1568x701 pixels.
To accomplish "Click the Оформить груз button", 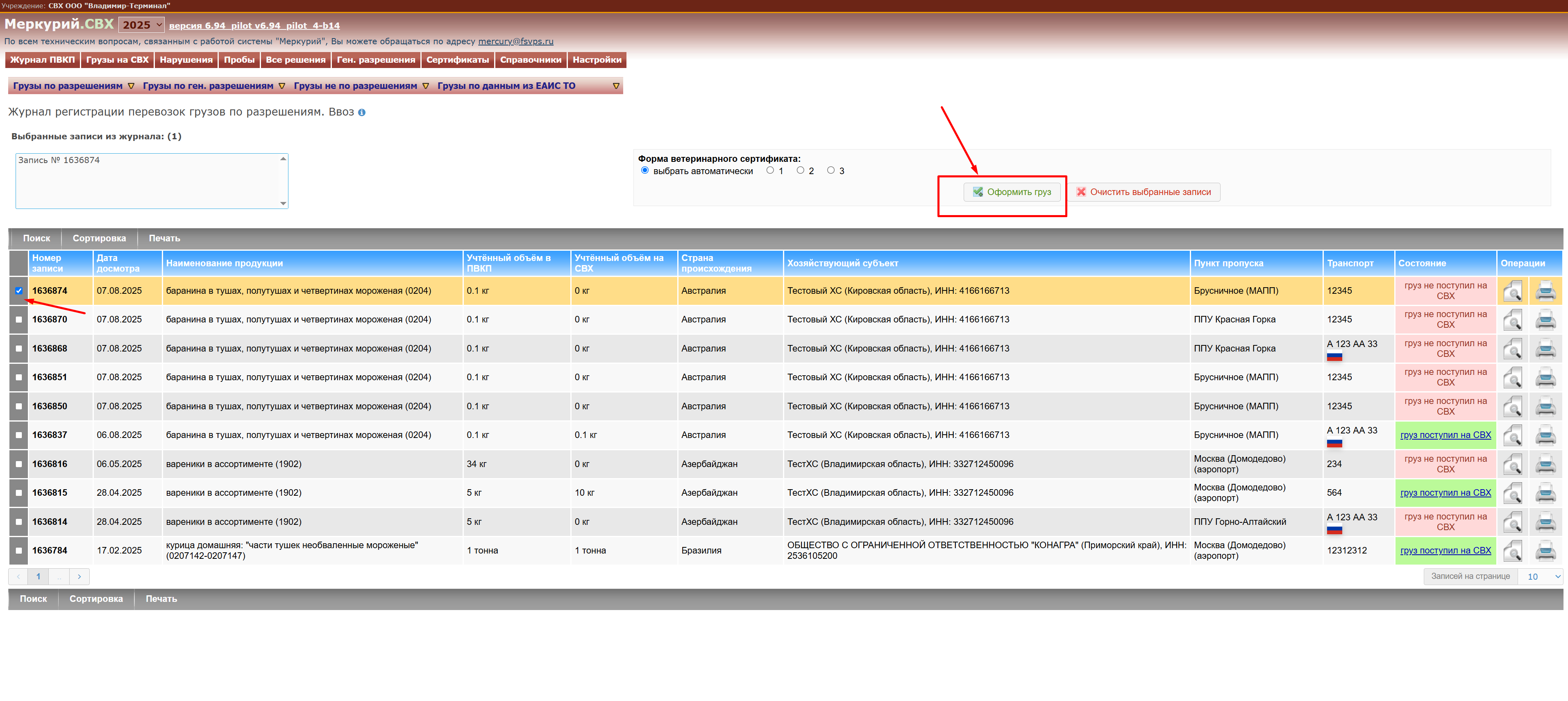I will (x=1012, y=192).
